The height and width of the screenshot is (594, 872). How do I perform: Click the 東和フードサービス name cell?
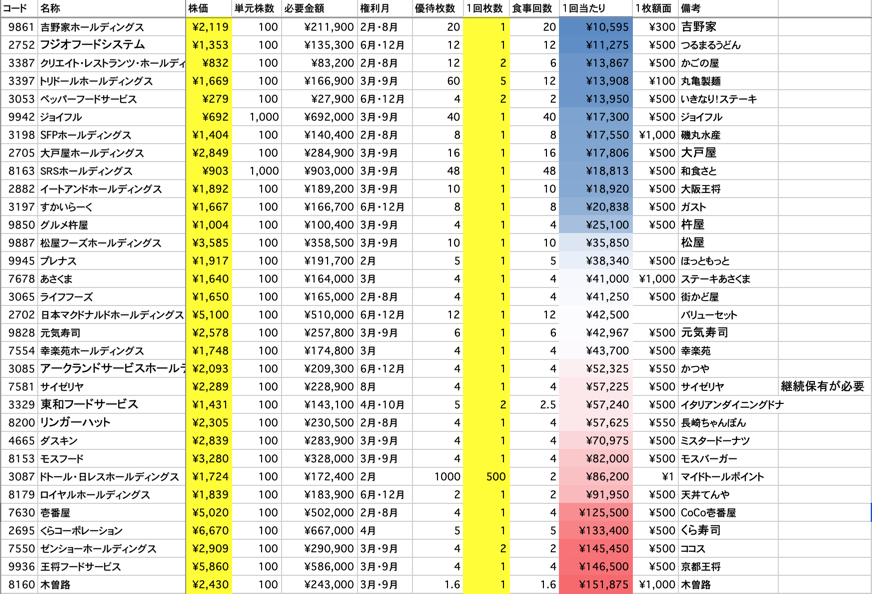tap(111, 404)
